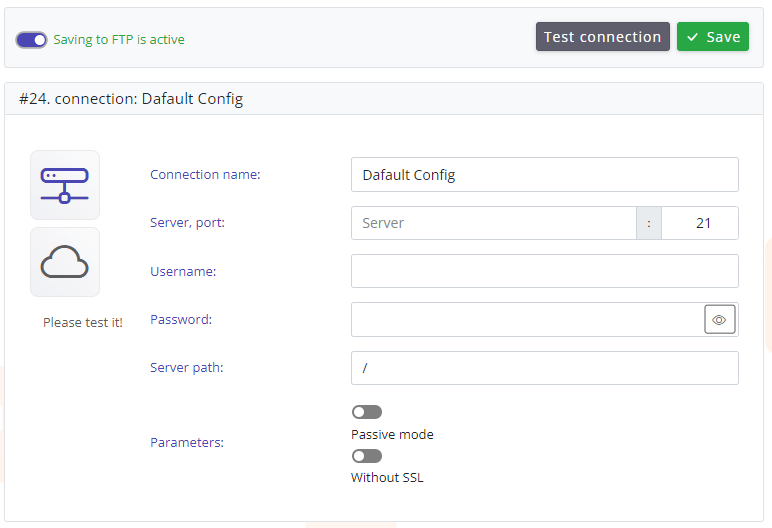Viewport: 772px width, 528px height.
Task: Select the cloud storage icon
Action: pyautogui.click(x=65, y=262)
